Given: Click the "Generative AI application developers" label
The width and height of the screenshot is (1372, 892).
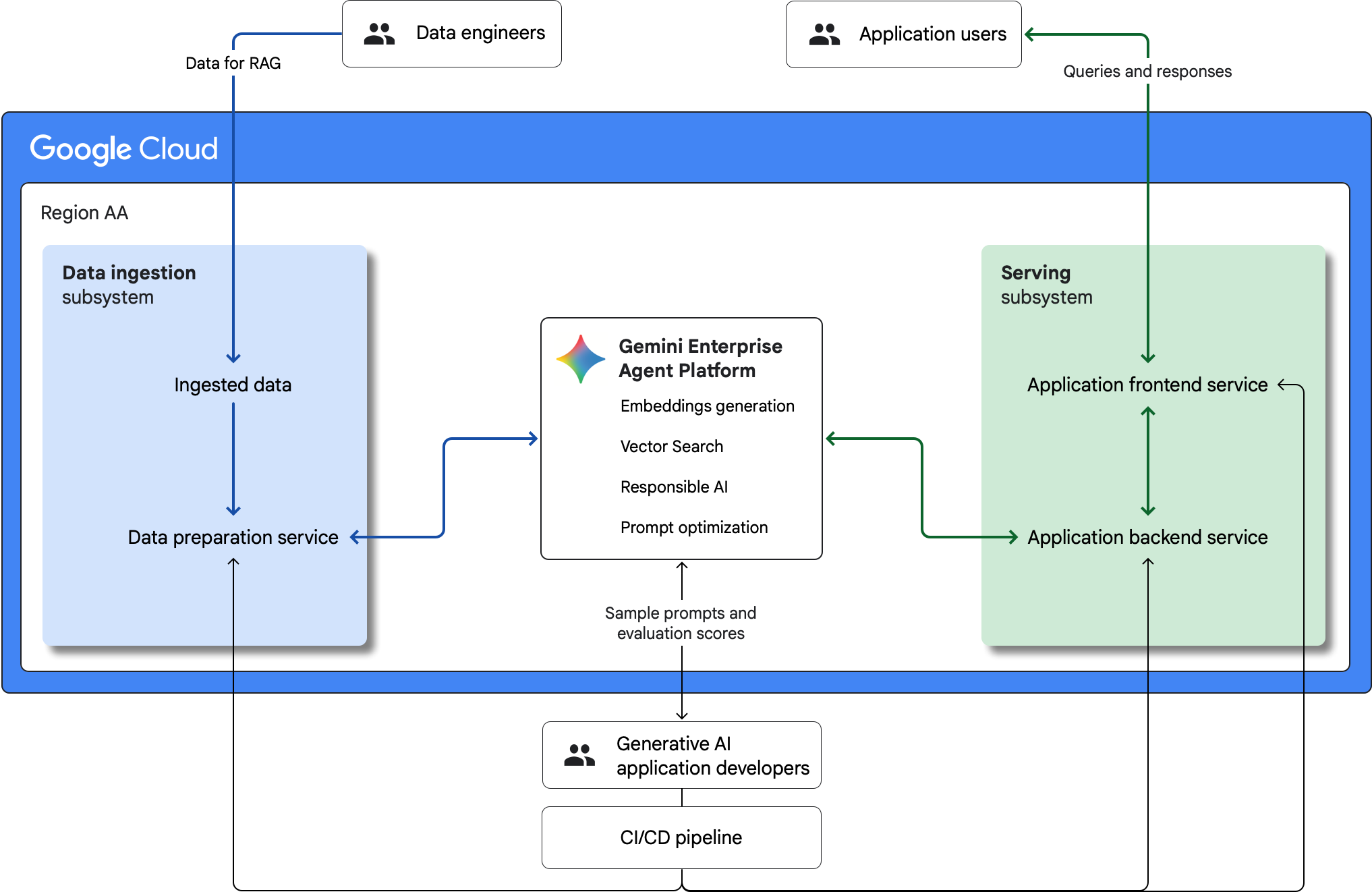Looking at the screenshot, I should point(713,756).
